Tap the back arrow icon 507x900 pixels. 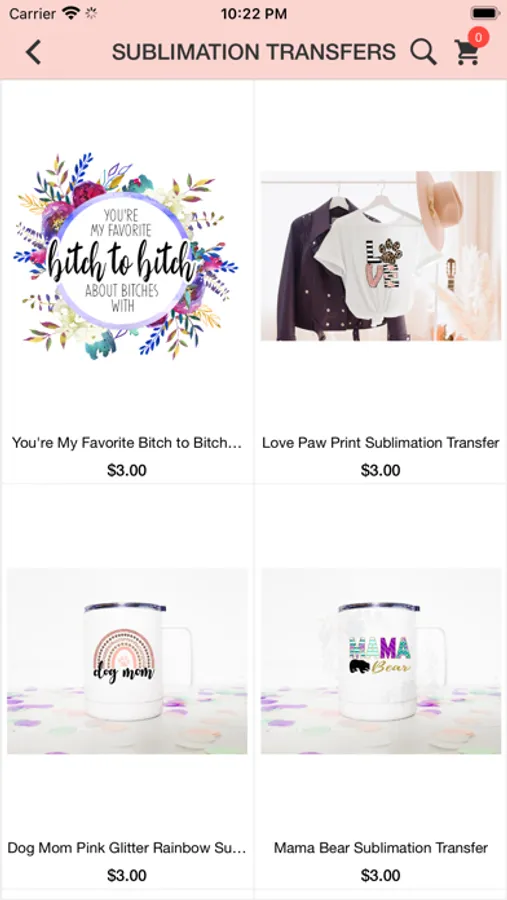pos(33,52)
